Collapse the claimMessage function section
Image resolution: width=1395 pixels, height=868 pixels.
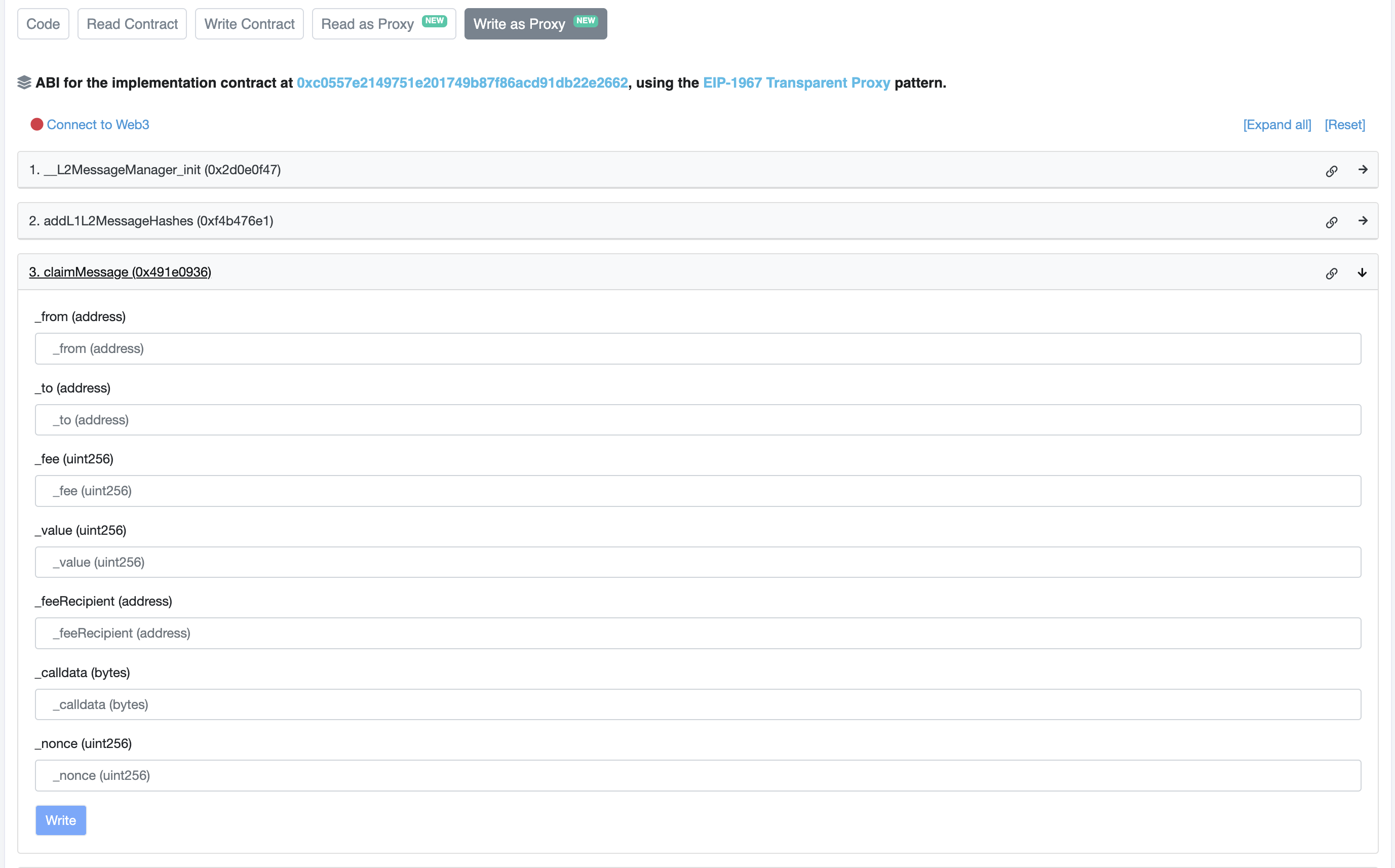1363,272
